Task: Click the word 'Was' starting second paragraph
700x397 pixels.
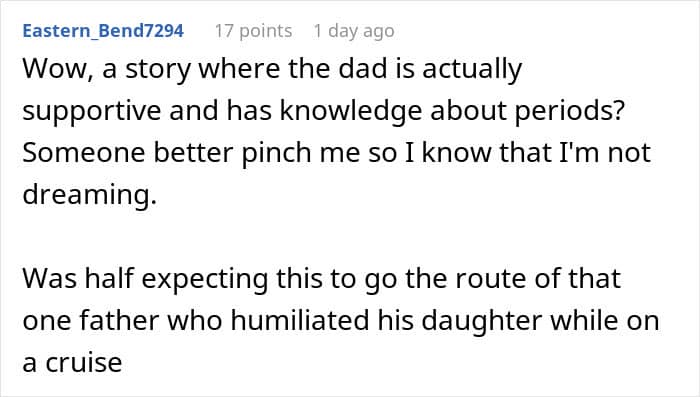Action: pos(50,279)
